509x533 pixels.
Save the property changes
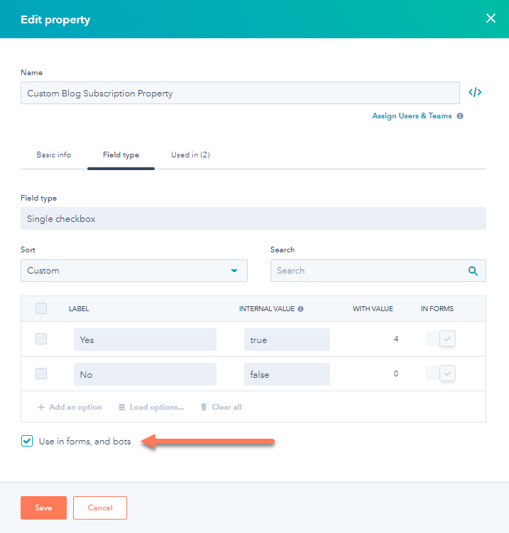pos(44,508)
